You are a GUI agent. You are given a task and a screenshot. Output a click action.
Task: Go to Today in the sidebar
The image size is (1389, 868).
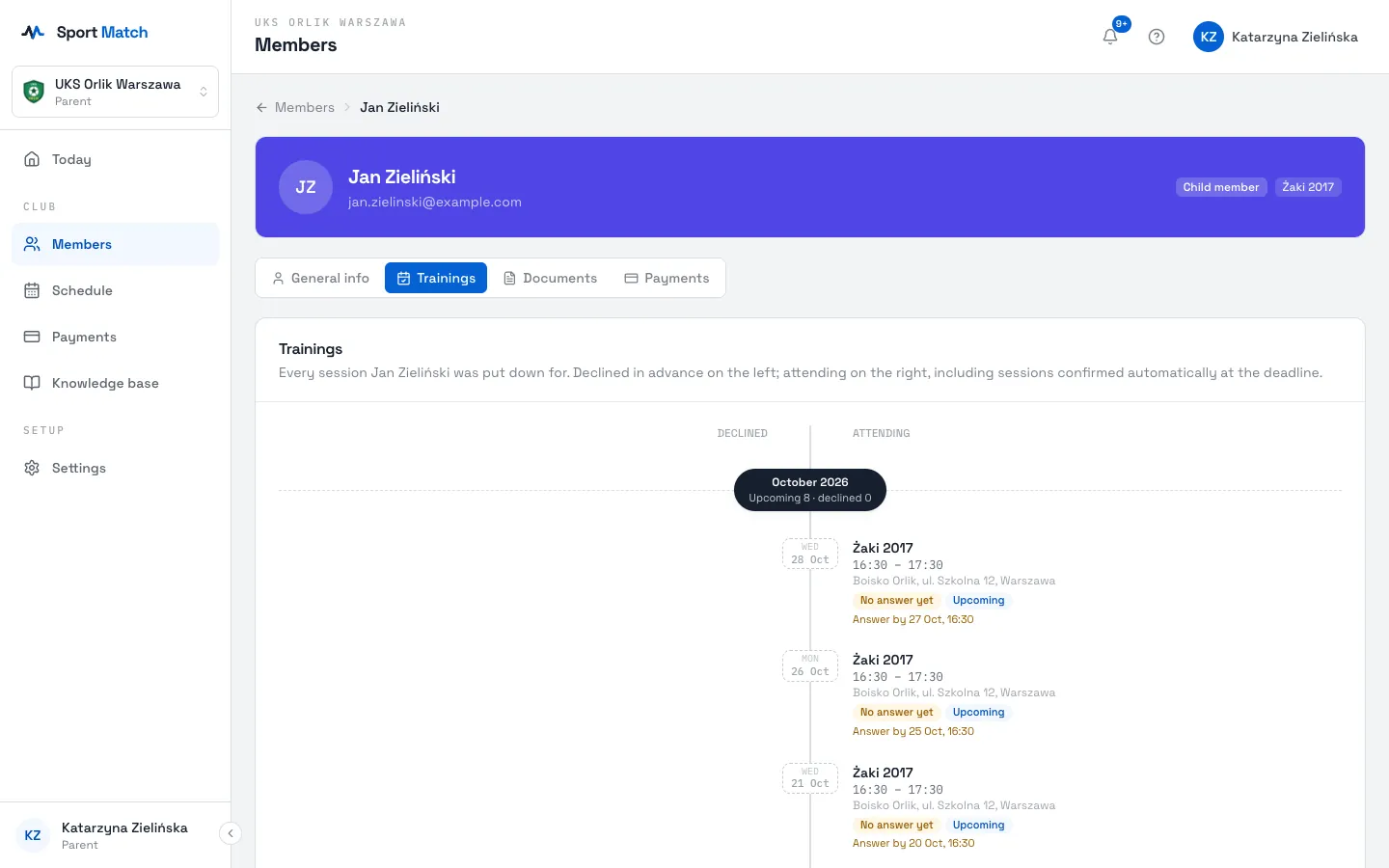[x=115, y=159]
